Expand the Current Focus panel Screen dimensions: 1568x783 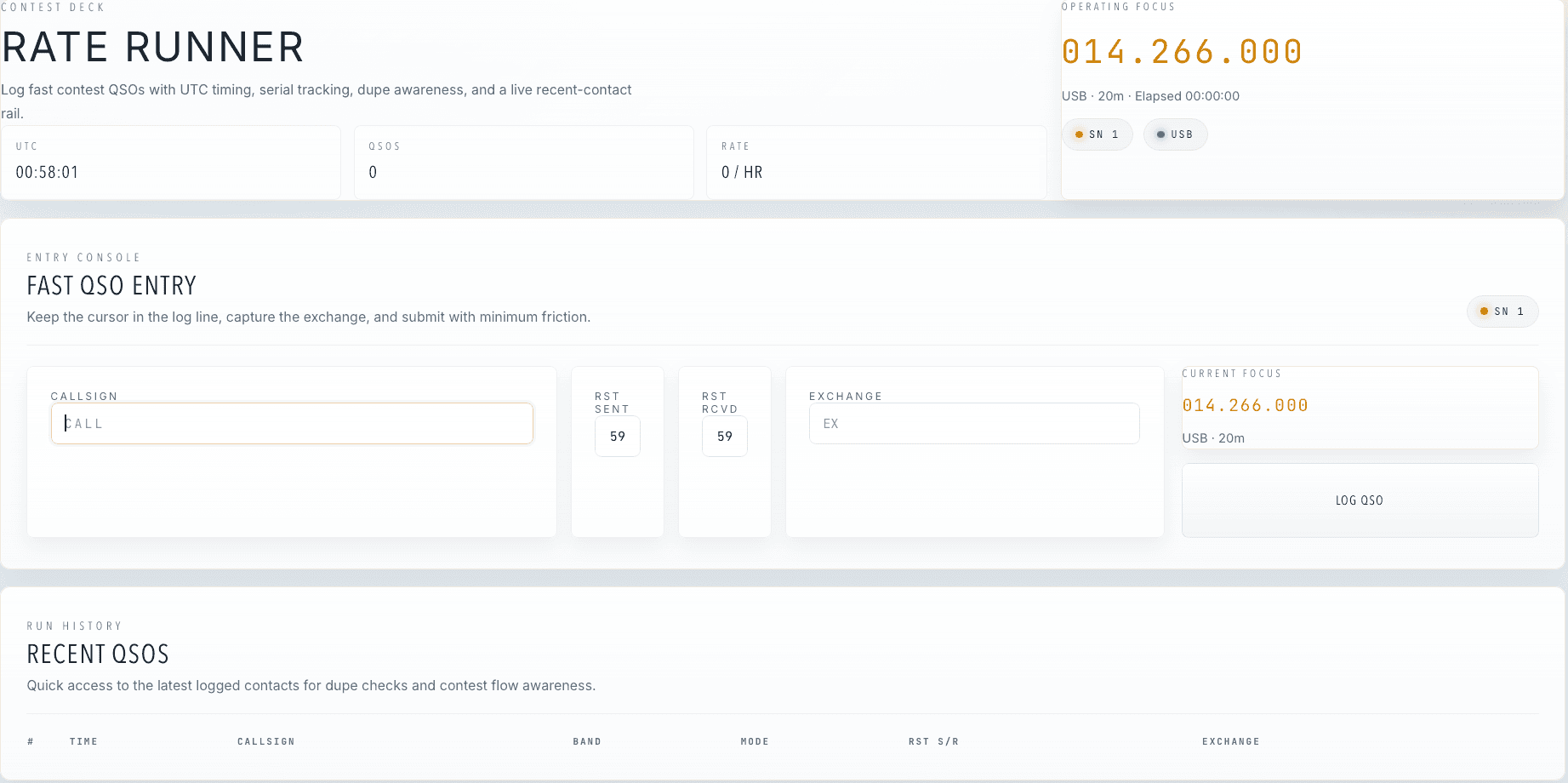(1359, 408)
